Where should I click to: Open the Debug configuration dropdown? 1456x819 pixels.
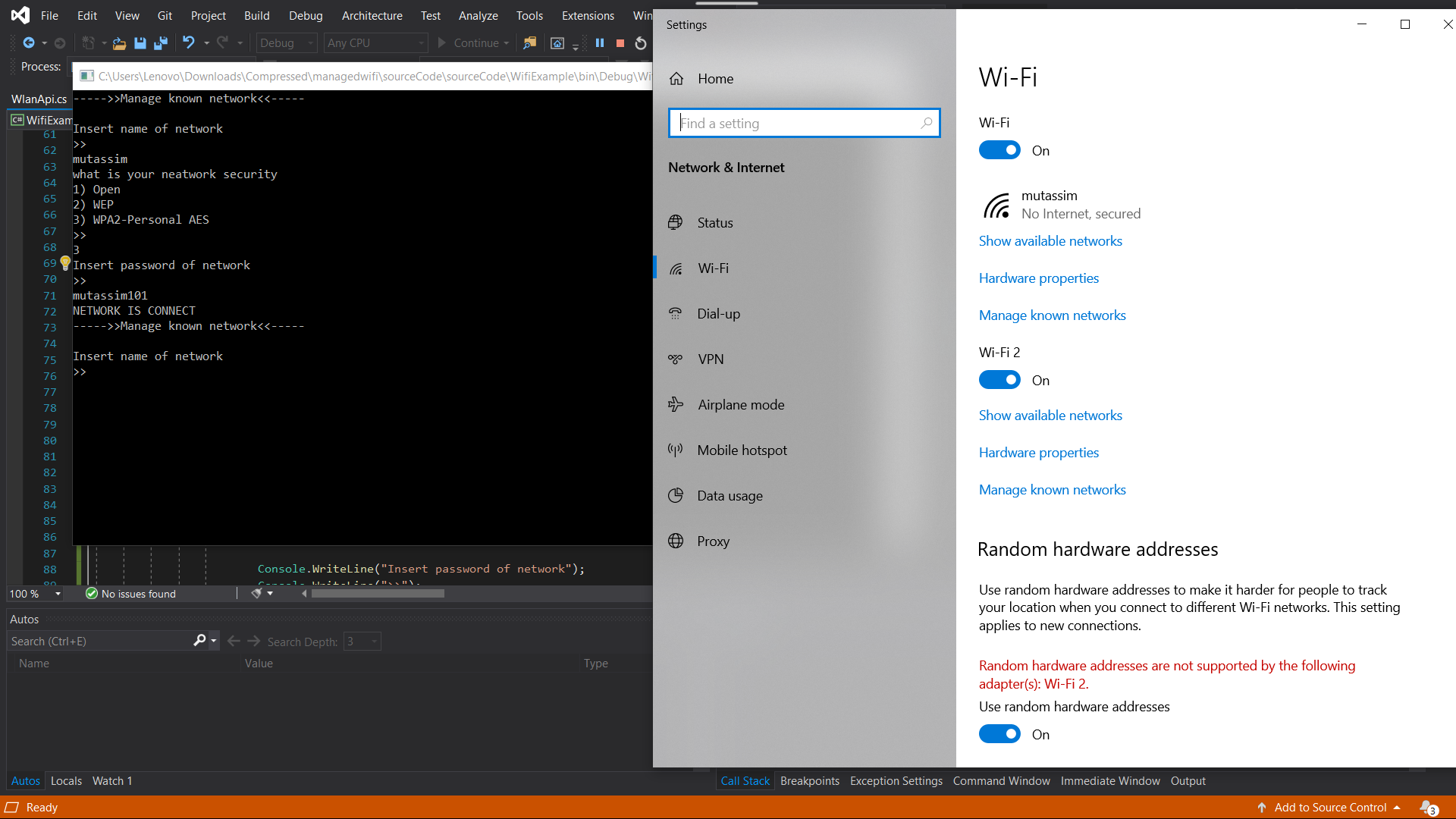click(286, 43)
